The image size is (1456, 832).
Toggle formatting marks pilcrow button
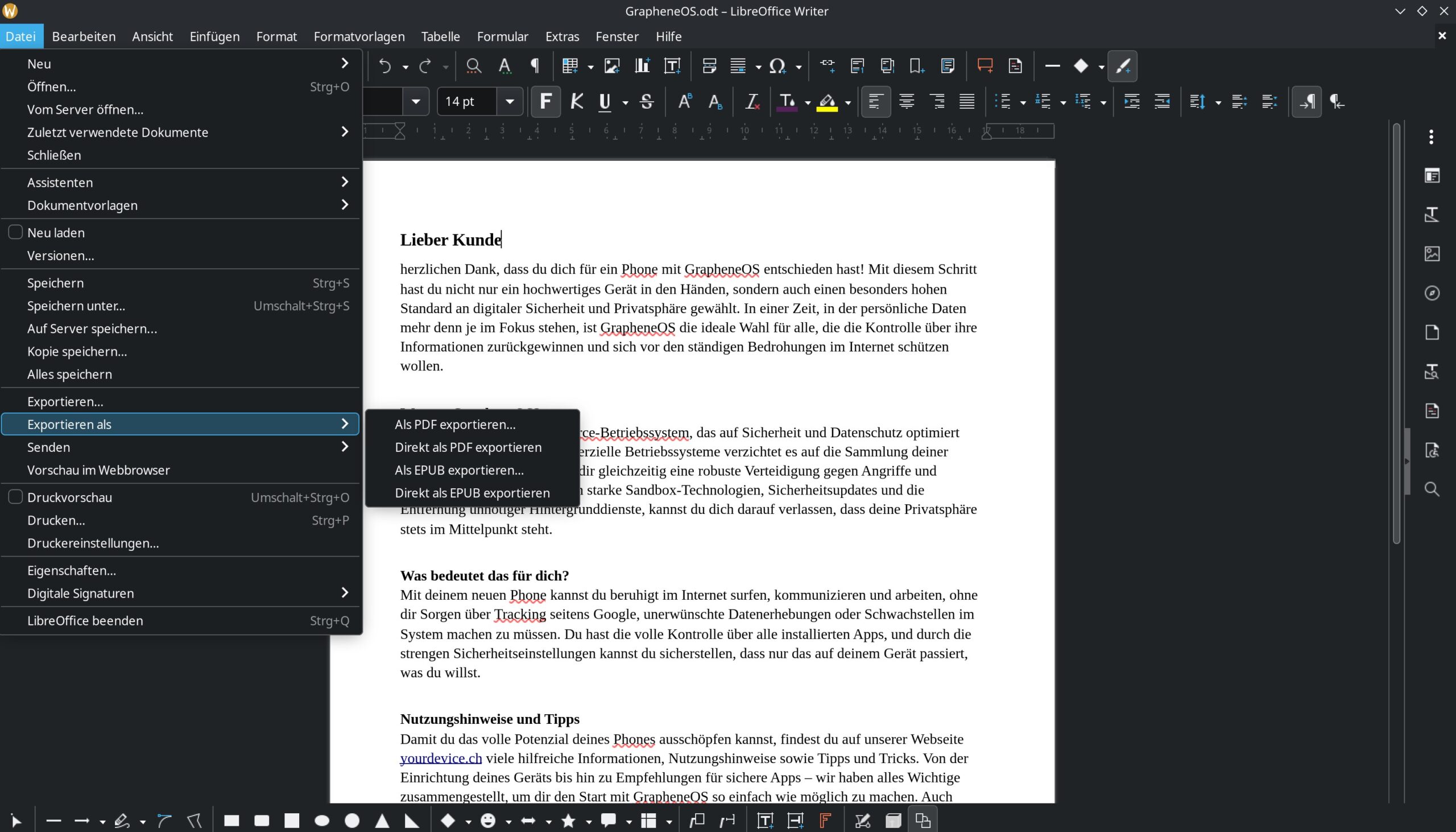[535, 66]
